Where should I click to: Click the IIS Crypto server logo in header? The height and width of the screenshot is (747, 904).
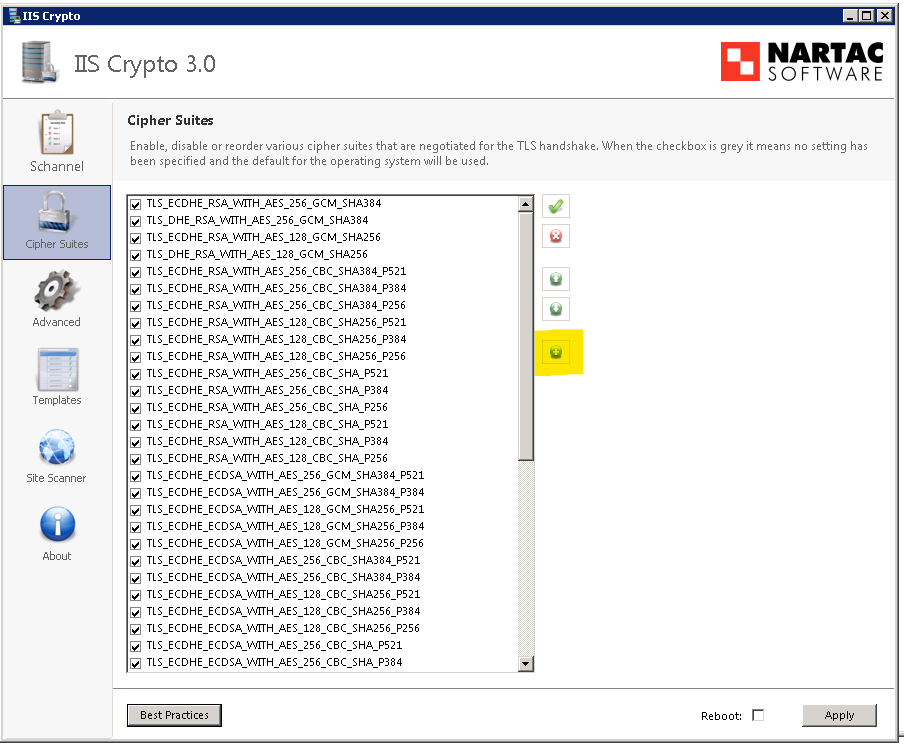(39, 62)
